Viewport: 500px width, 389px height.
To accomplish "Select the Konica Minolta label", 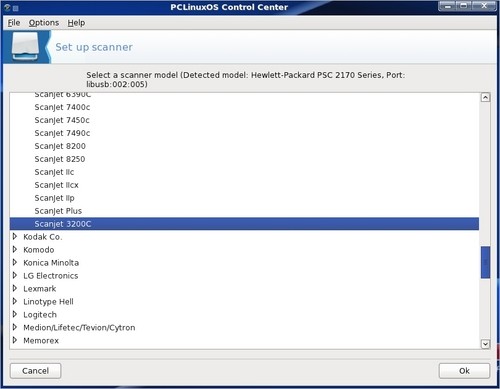I will click(51, 263).
